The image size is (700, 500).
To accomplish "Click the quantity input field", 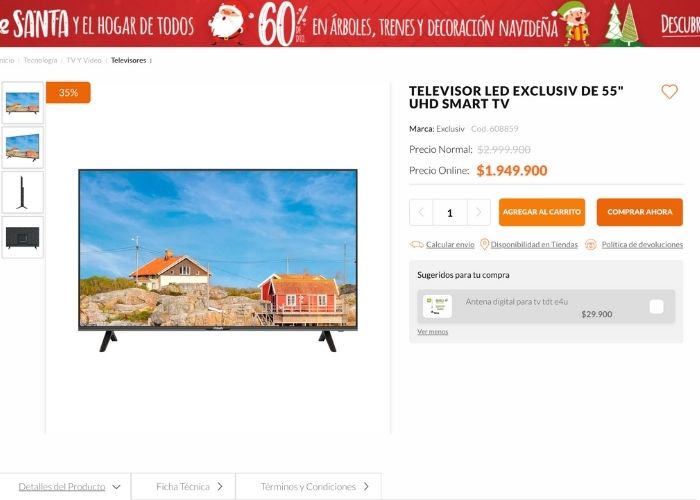I will (450, 212).
